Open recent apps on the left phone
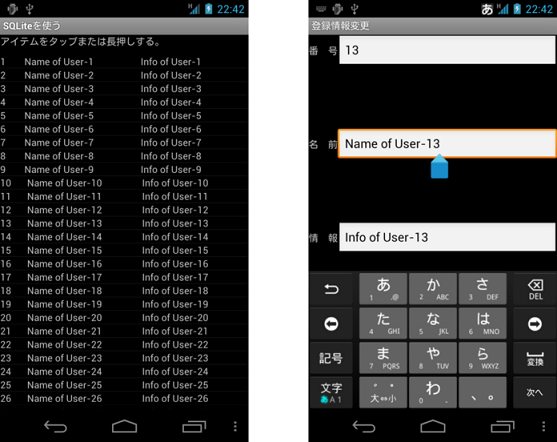The height and width of the screenshot is (442, 557). pyautogui.click(x=194, y=426)
